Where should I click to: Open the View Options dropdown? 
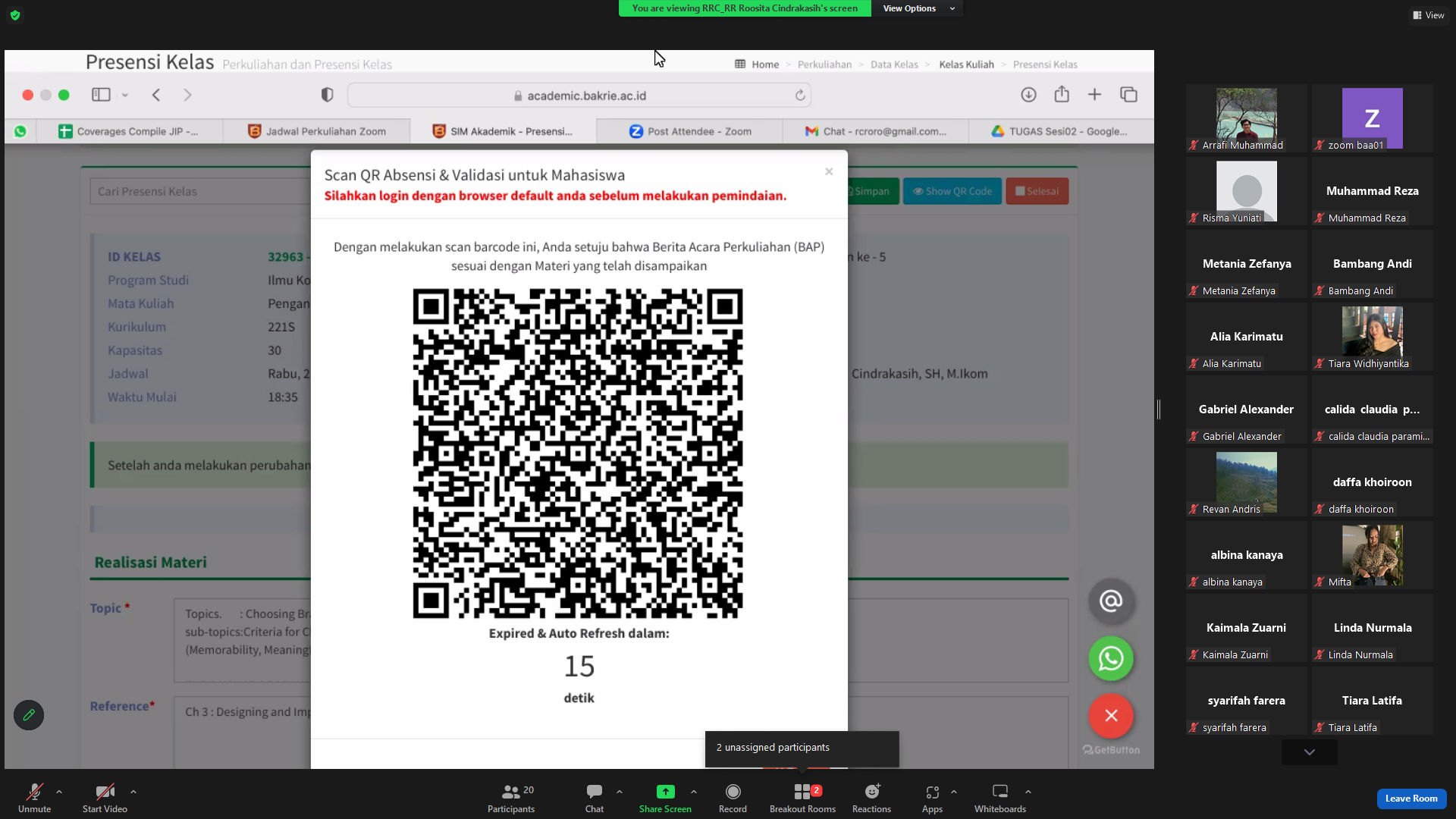pyautogui.click(x=918, y=8)
